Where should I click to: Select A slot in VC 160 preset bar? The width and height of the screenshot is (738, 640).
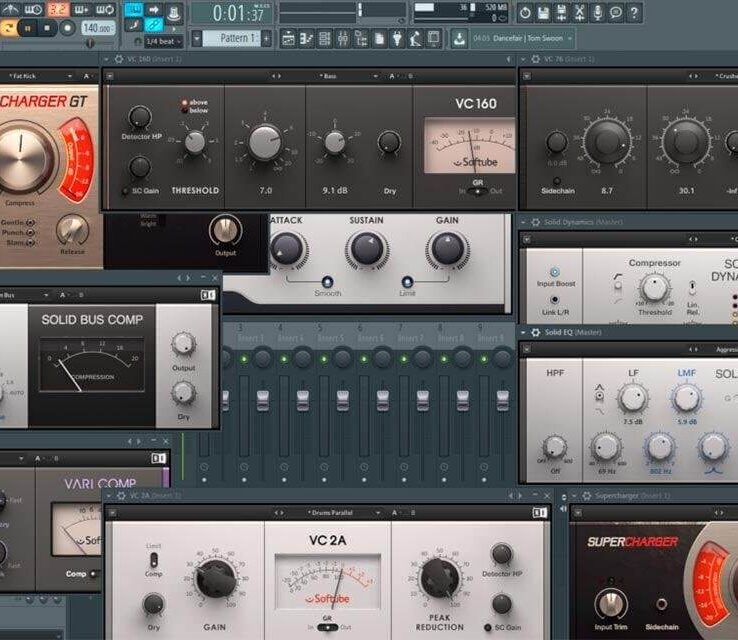coord(392,76)
